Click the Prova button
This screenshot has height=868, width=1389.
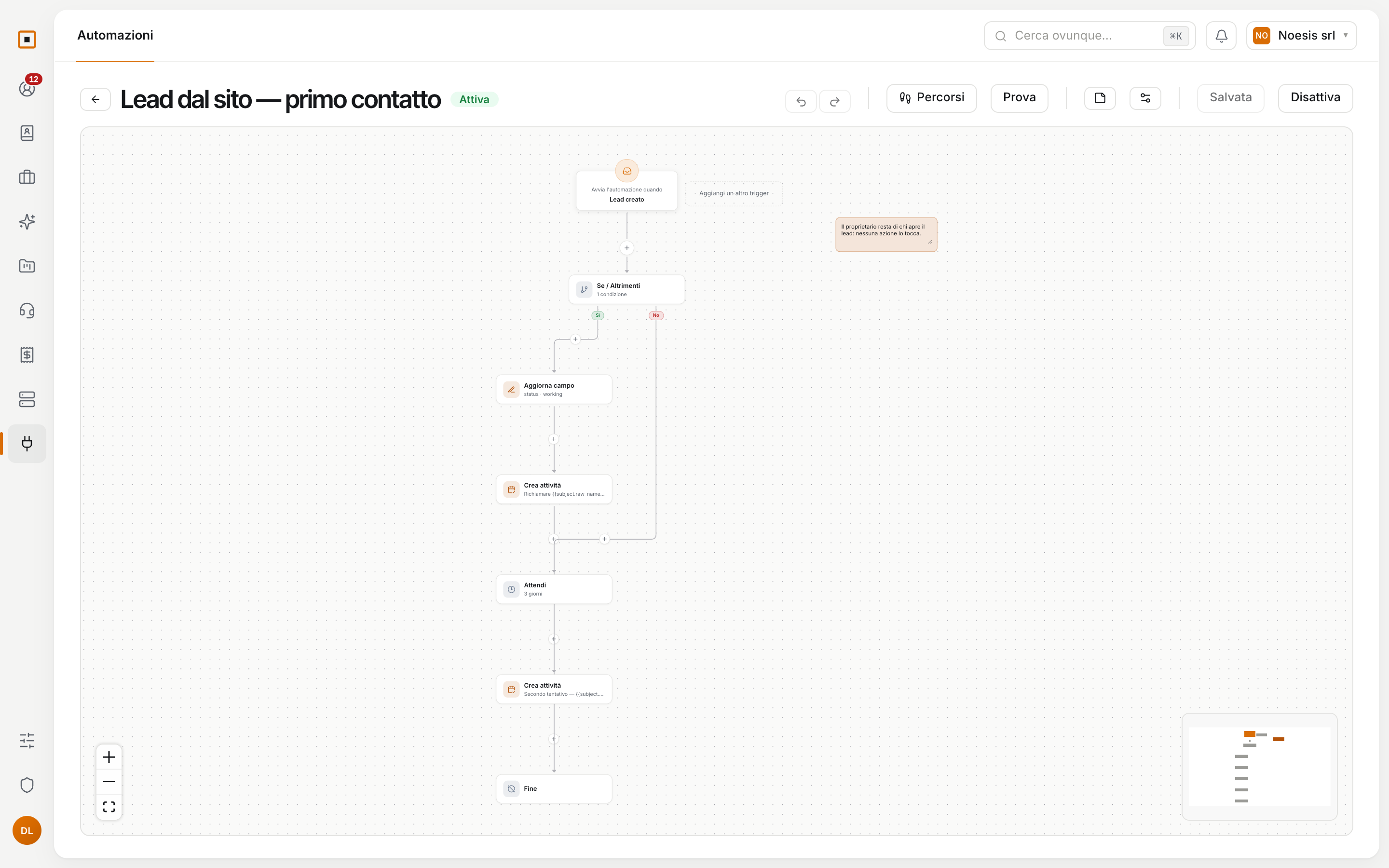1020,97
